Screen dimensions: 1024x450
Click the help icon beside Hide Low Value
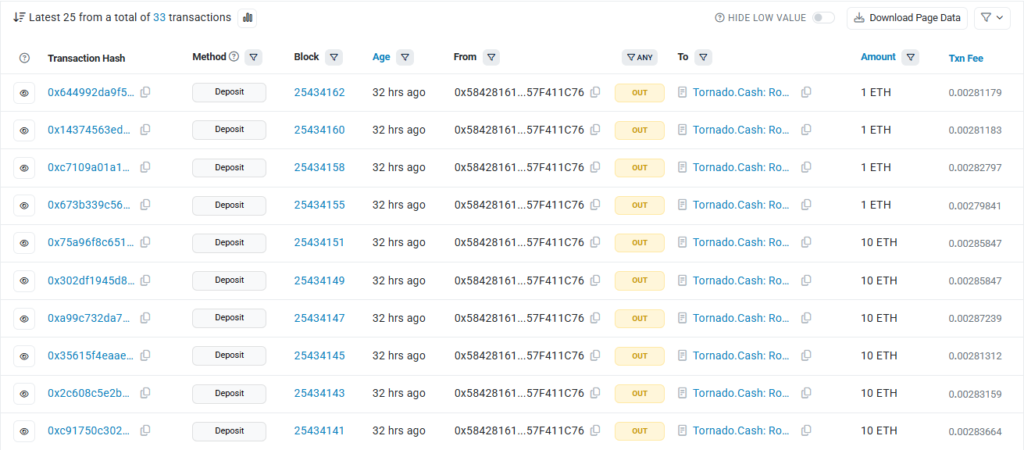click(720, 18)
